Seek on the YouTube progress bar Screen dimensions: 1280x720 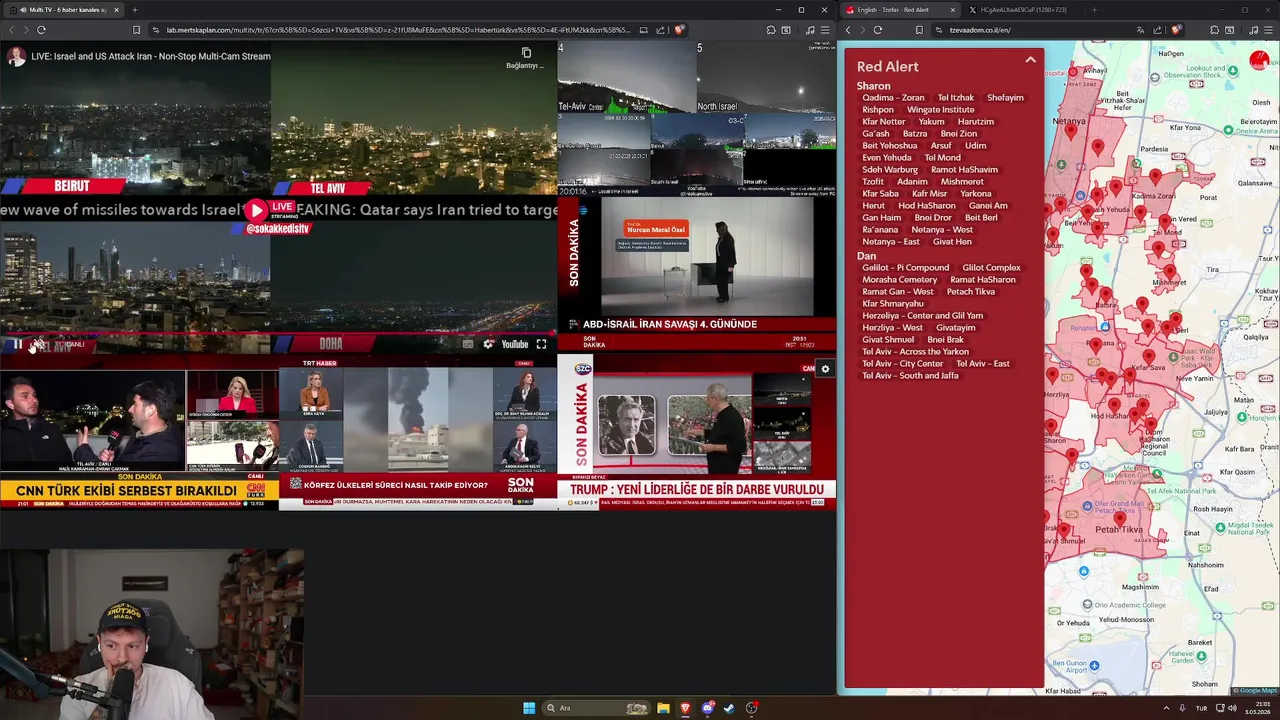pyautogui.click(x=278, y=333)
